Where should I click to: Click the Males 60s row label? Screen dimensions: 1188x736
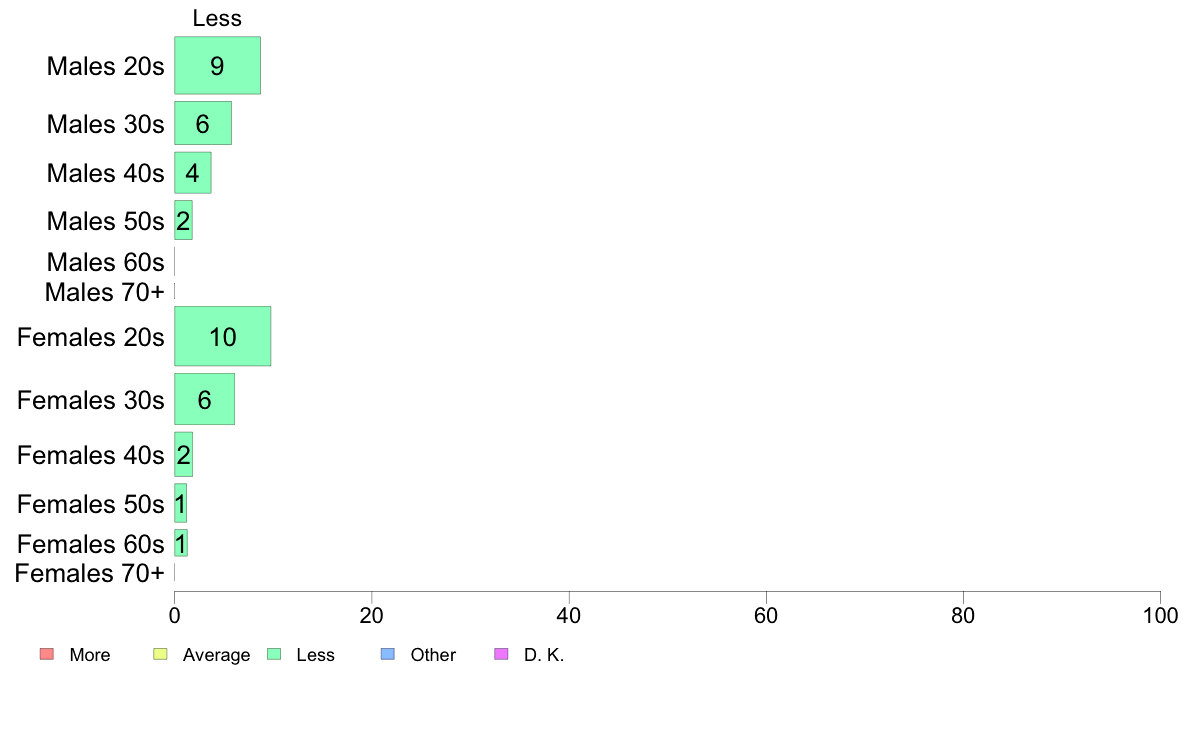coord(105,262)
